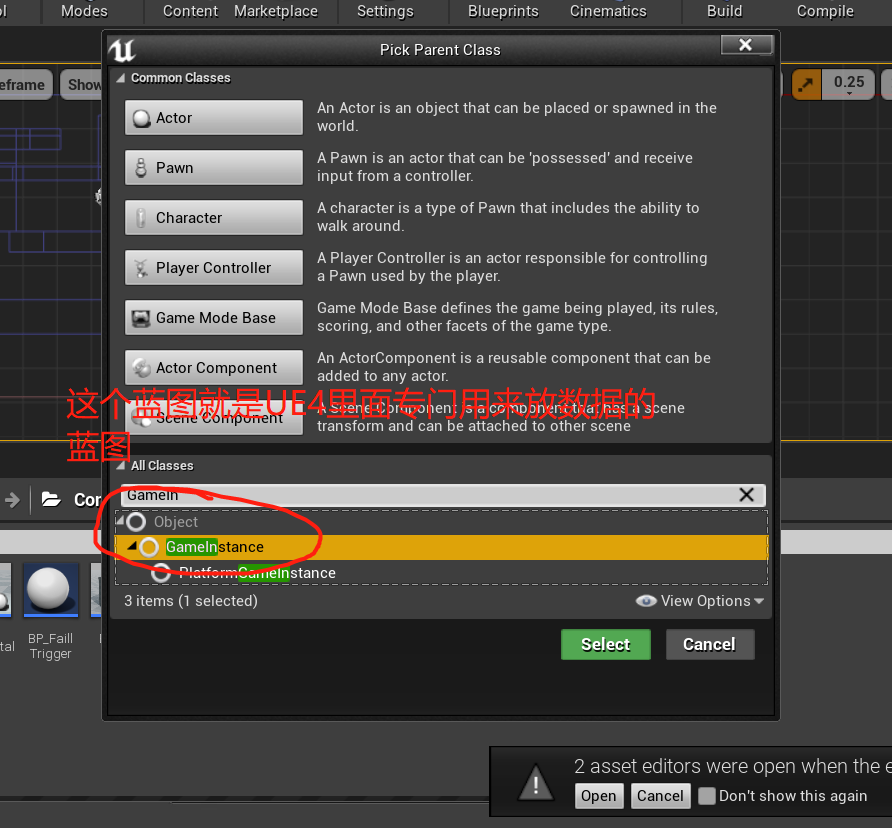The image size is (892, 828).
Task: Open the View Options dropdown
Action: [700, 601]
